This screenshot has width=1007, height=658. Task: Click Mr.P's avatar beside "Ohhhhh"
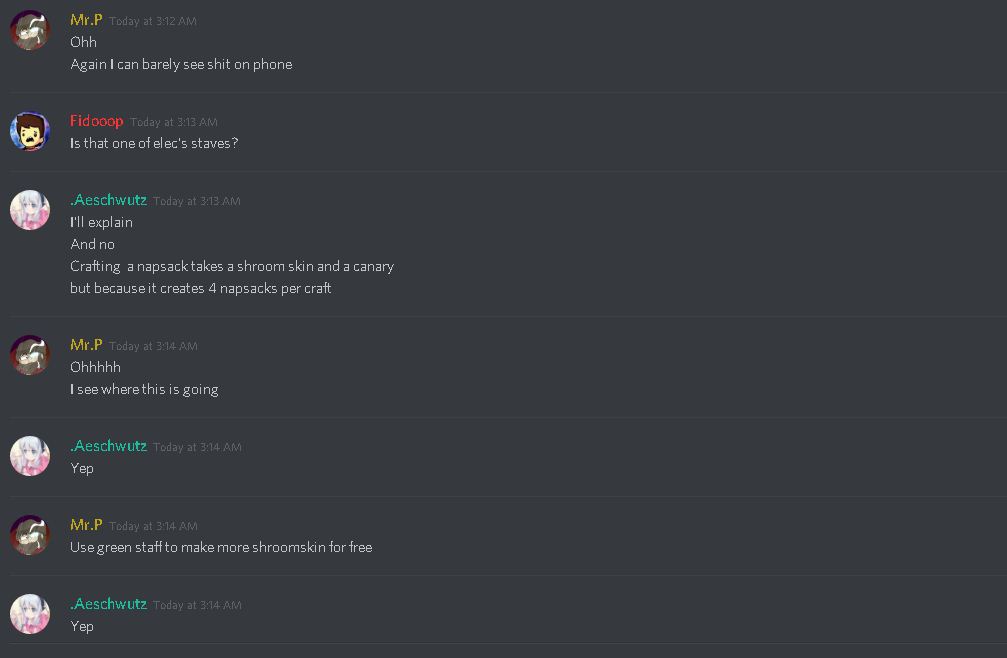30,355
